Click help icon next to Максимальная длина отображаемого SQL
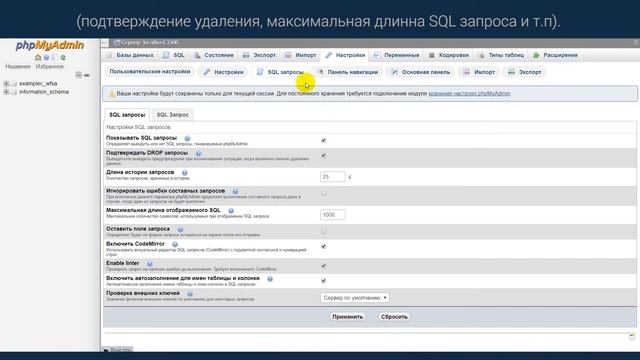 231,211
